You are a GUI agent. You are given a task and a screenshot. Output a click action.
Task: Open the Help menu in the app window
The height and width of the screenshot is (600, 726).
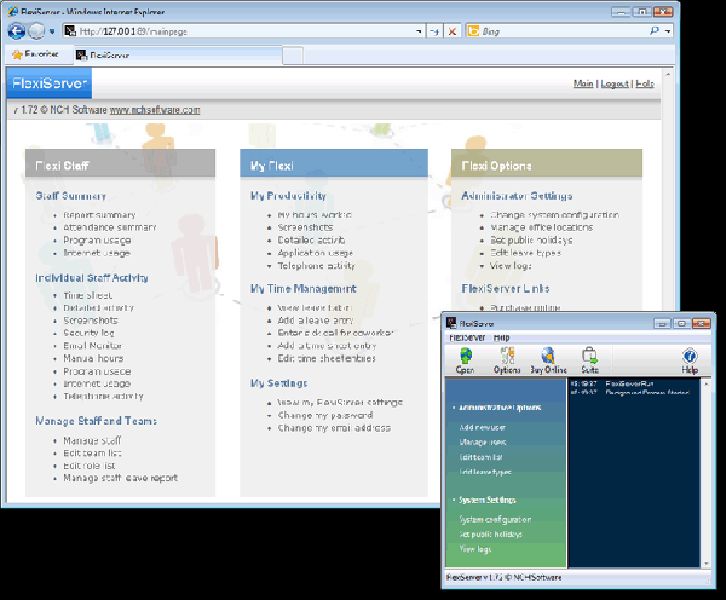(x=501, y=338)
